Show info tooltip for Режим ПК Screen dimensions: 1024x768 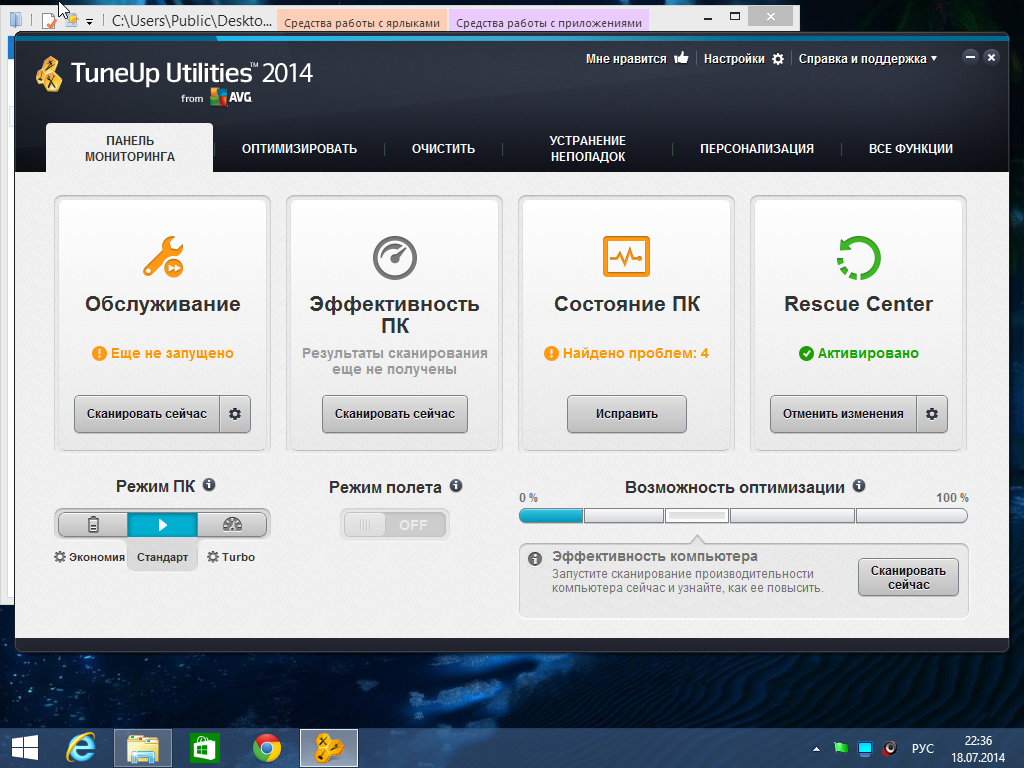(209, 485)
